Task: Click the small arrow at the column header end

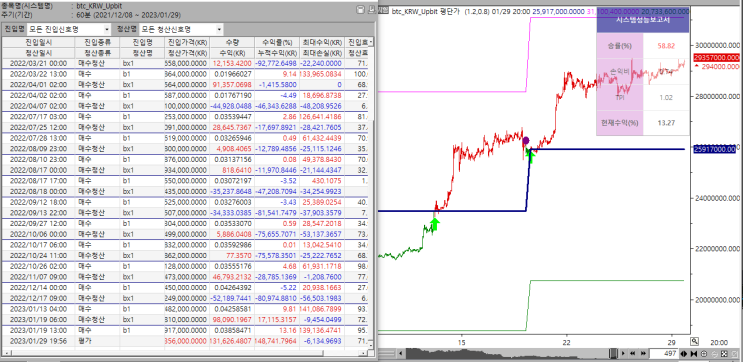Action: 371,43
